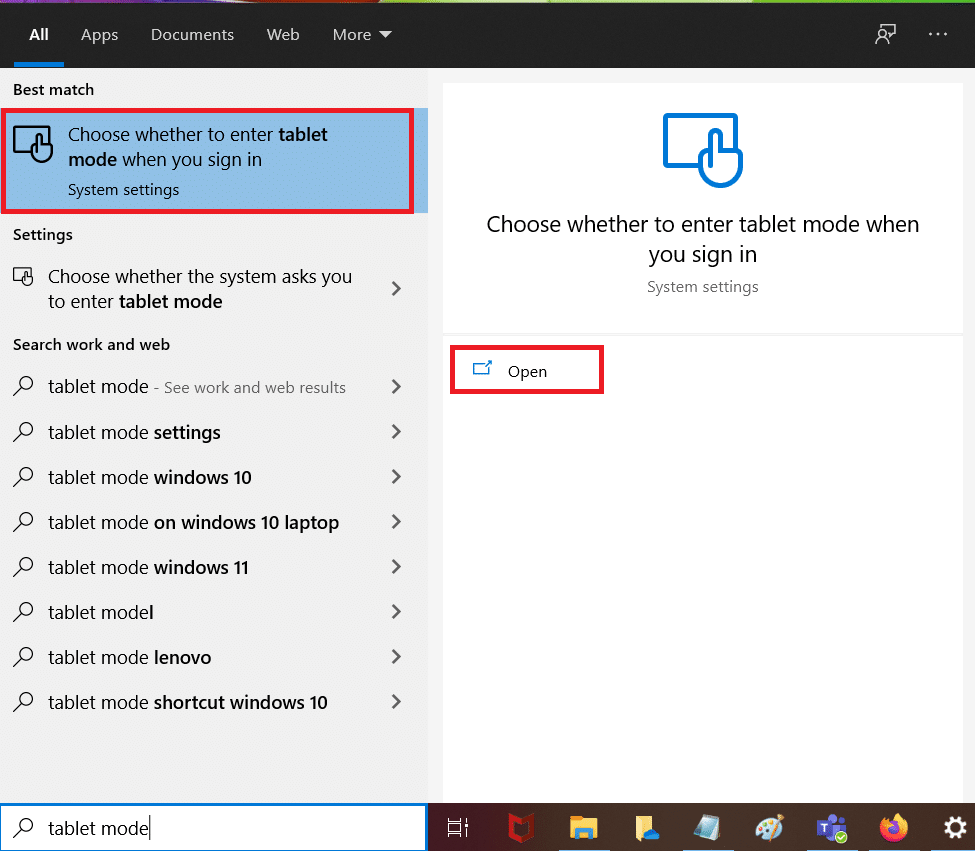The width and height of the screenshot is (975, 851).
Task: Open Paint from the taskbar
Action: (770, 827)
